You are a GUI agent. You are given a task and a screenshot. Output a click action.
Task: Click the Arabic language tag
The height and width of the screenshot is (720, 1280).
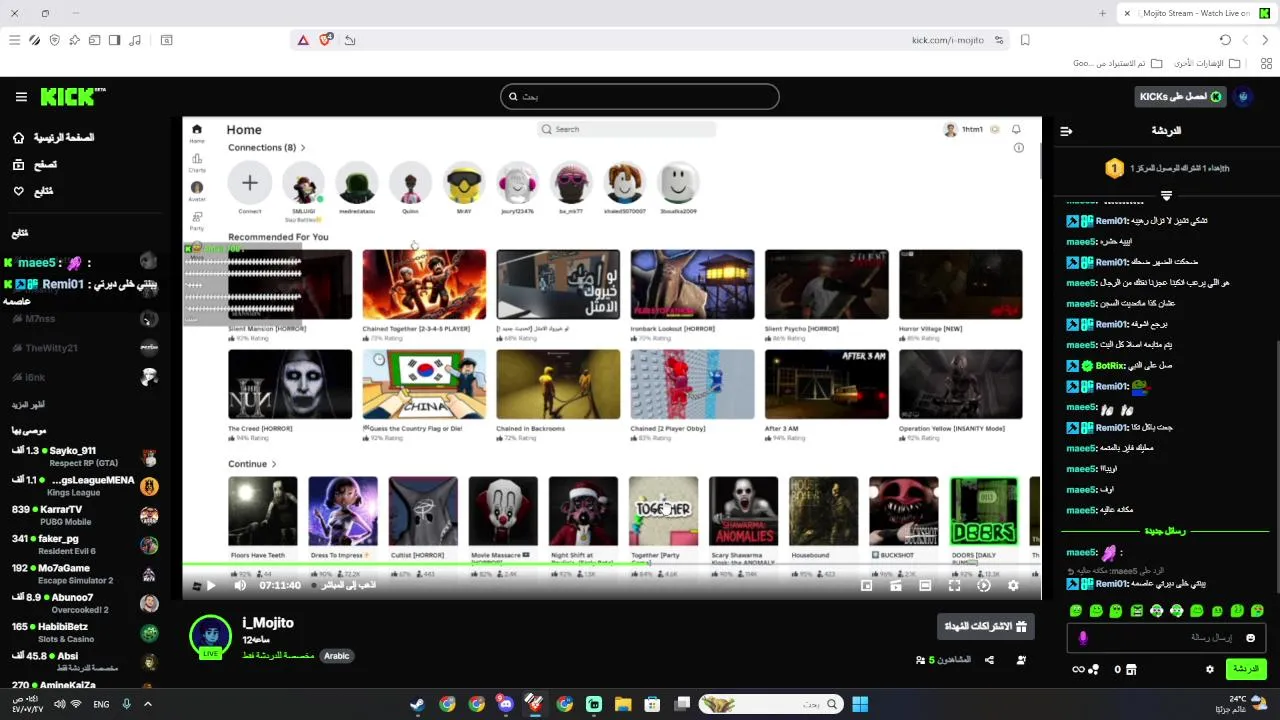click(x=337, y=656)
